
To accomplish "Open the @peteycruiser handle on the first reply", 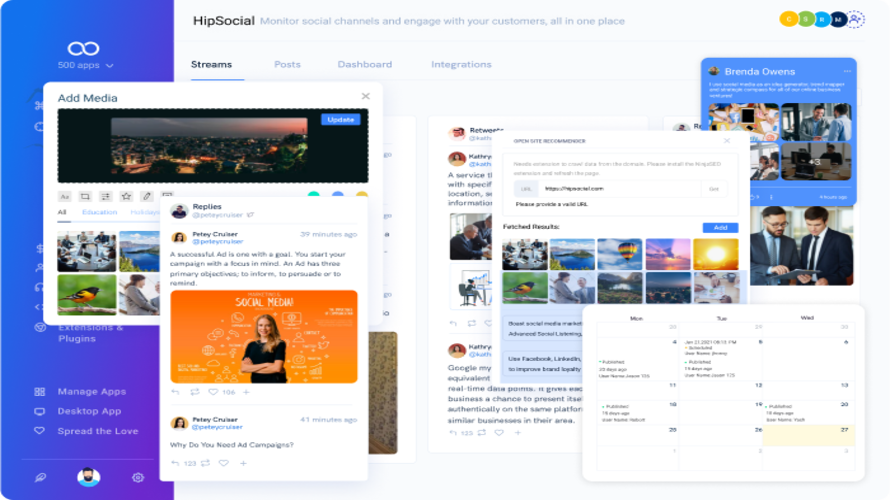I will pyautogui.click(x=217, y=241).
